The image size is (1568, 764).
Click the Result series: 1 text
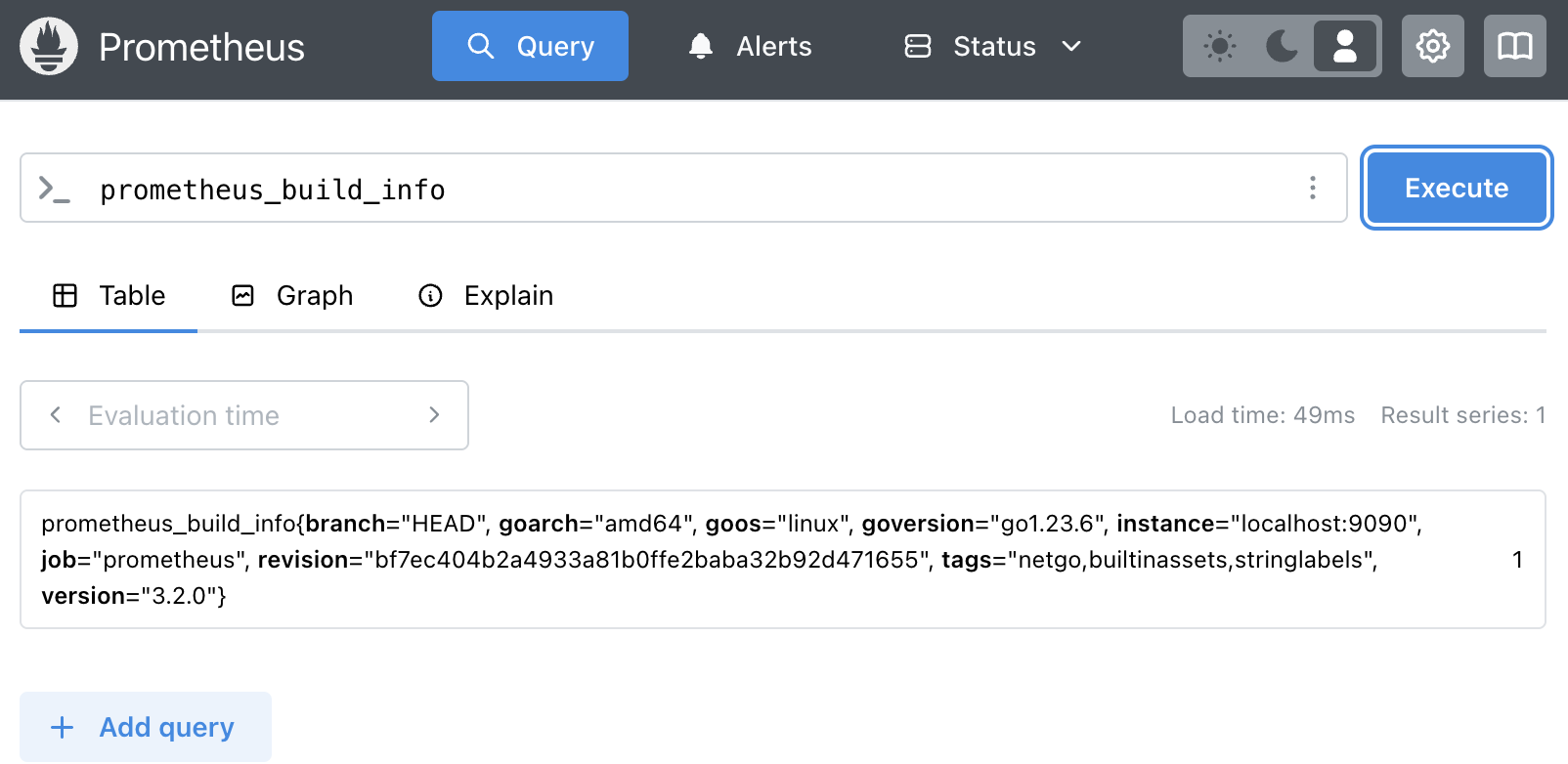(1463, 415)
